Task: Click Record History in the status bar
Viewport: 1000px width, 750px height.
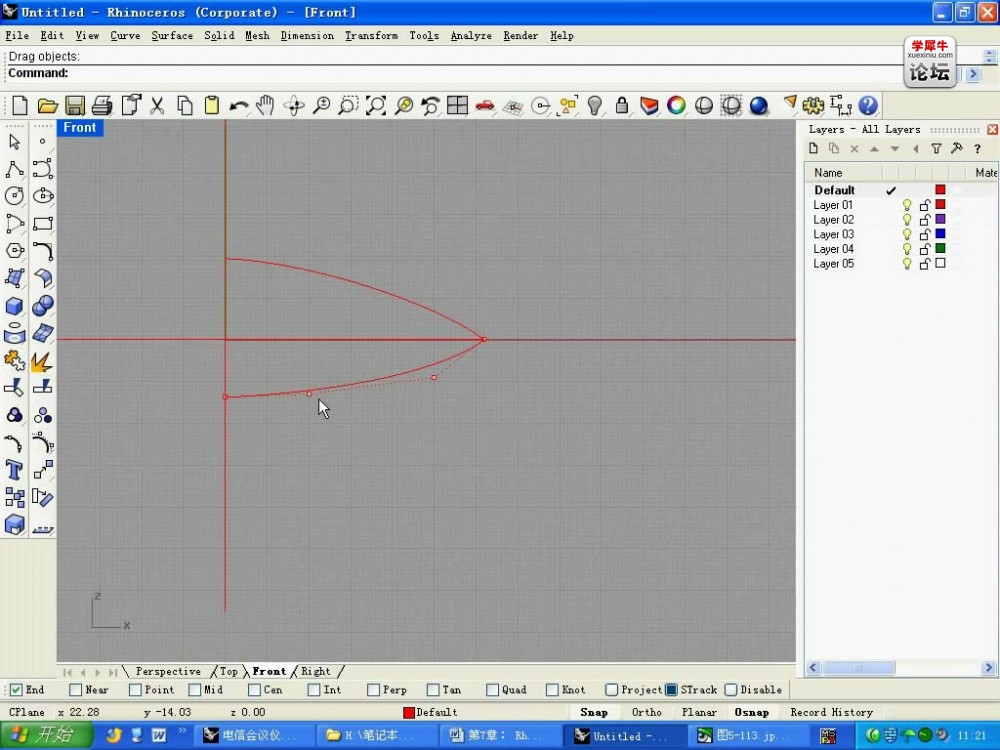Action: pyautogui.click(x=832, y=712)
